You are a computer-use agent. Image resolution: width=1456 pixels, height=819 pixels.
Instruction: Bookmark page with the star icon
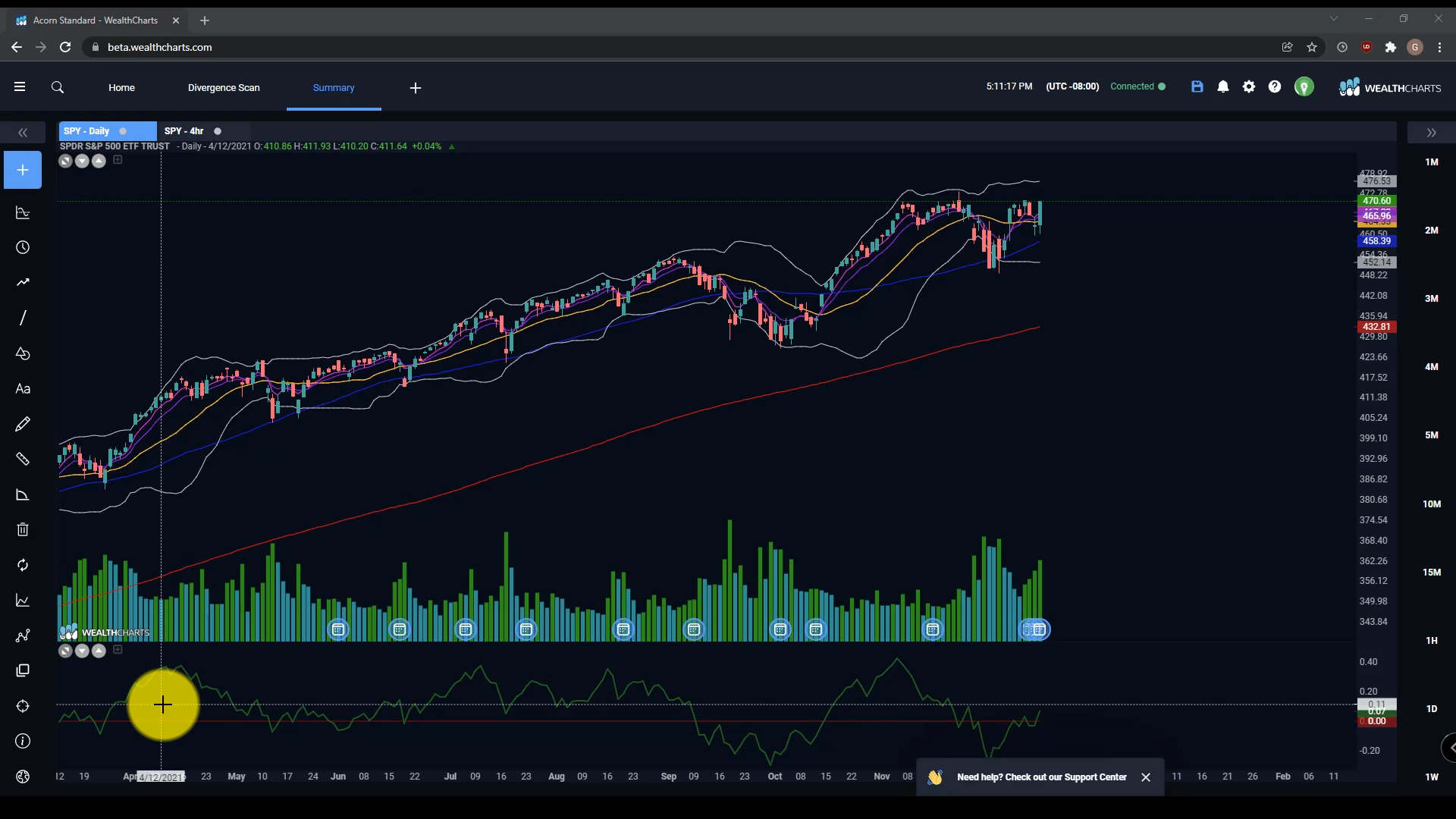tap(1312, 47)
